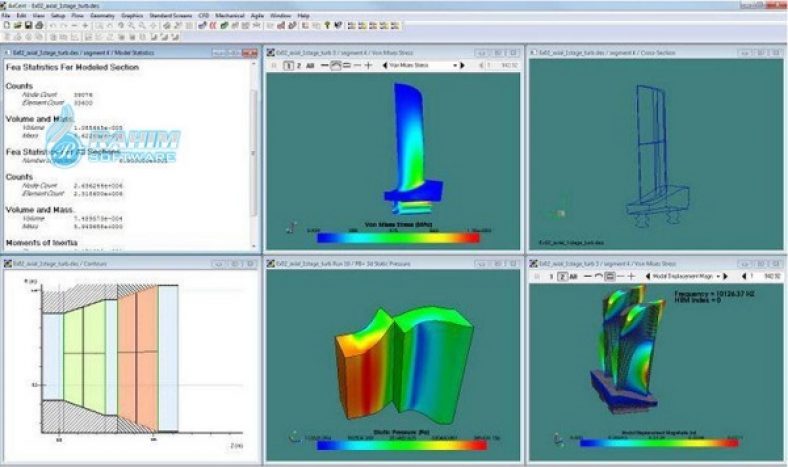
Task: Click next arrow right of Modal Displacement dropdown
Action: click(x=725, y=276)
